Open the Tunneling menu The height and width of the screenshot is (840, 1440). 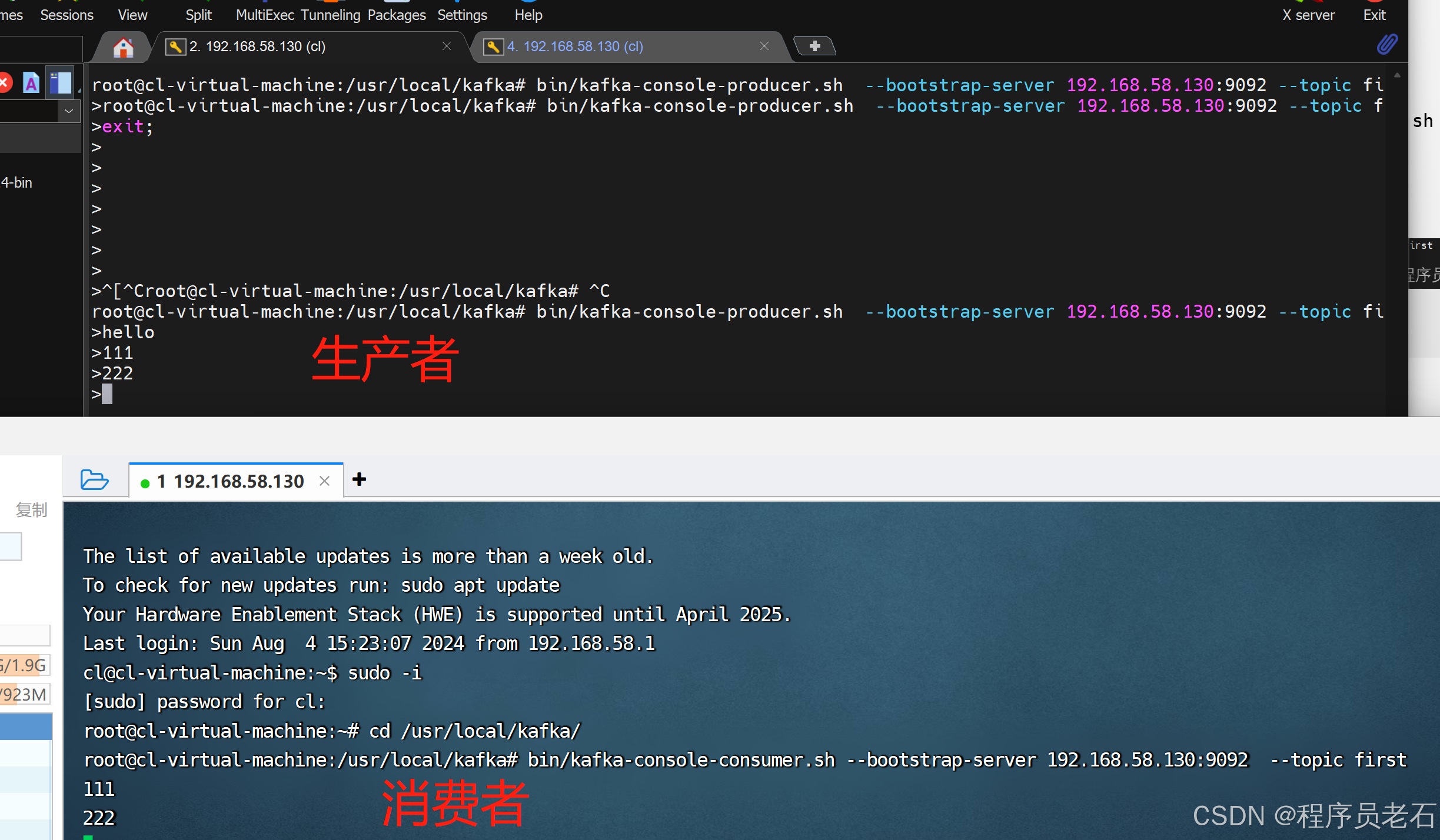[x=331, y=15]
